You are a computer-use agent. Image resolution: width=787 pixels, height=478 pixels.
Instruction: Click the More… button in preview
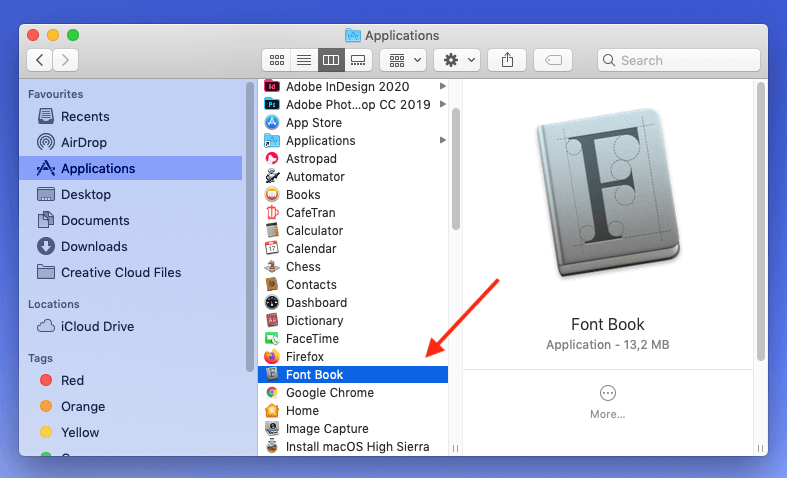point(607,402)
